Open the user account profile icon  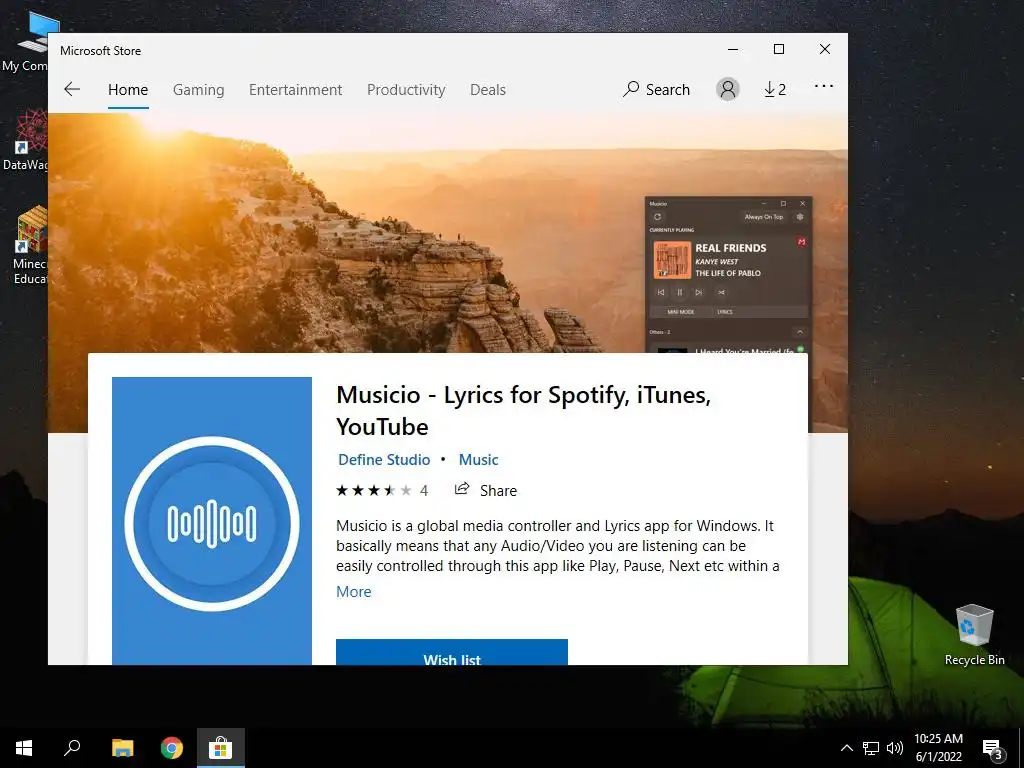pos(728,89)
